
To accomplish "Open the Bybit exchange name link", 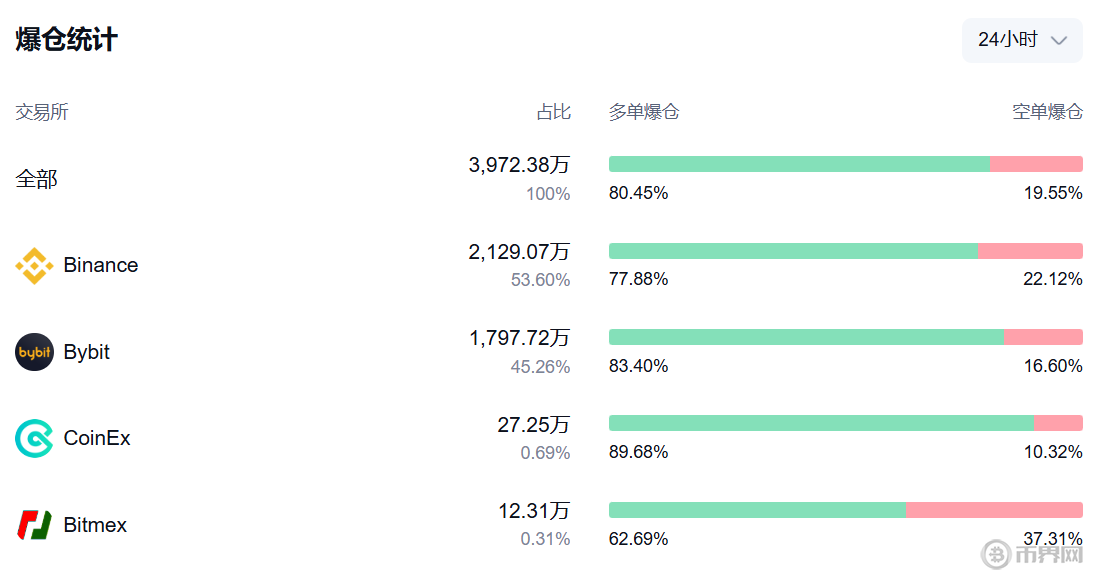I will (x=87, y=352).
